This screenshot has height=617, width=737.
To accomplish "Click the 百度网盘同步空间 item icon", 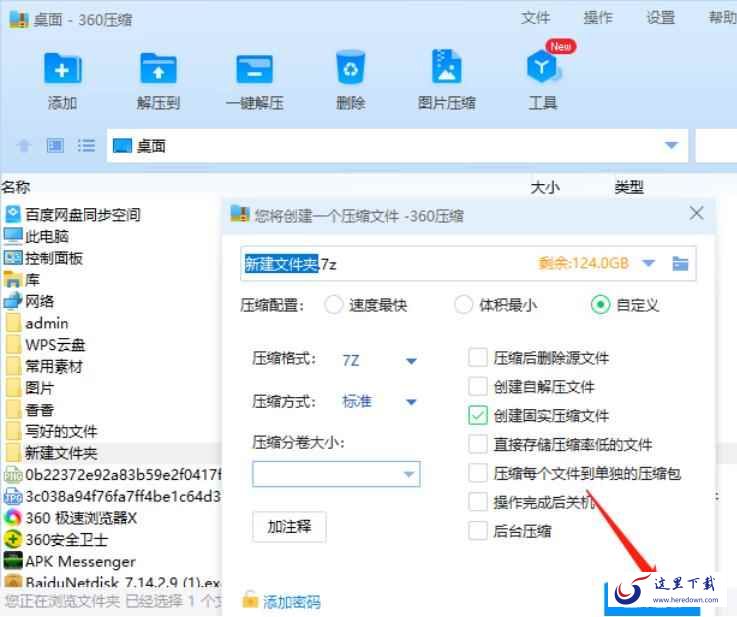I will (13, 214).
